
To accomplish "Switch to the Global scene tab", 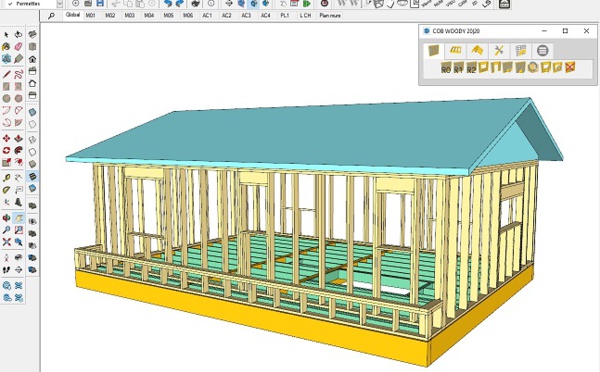I will pos(73,15).
